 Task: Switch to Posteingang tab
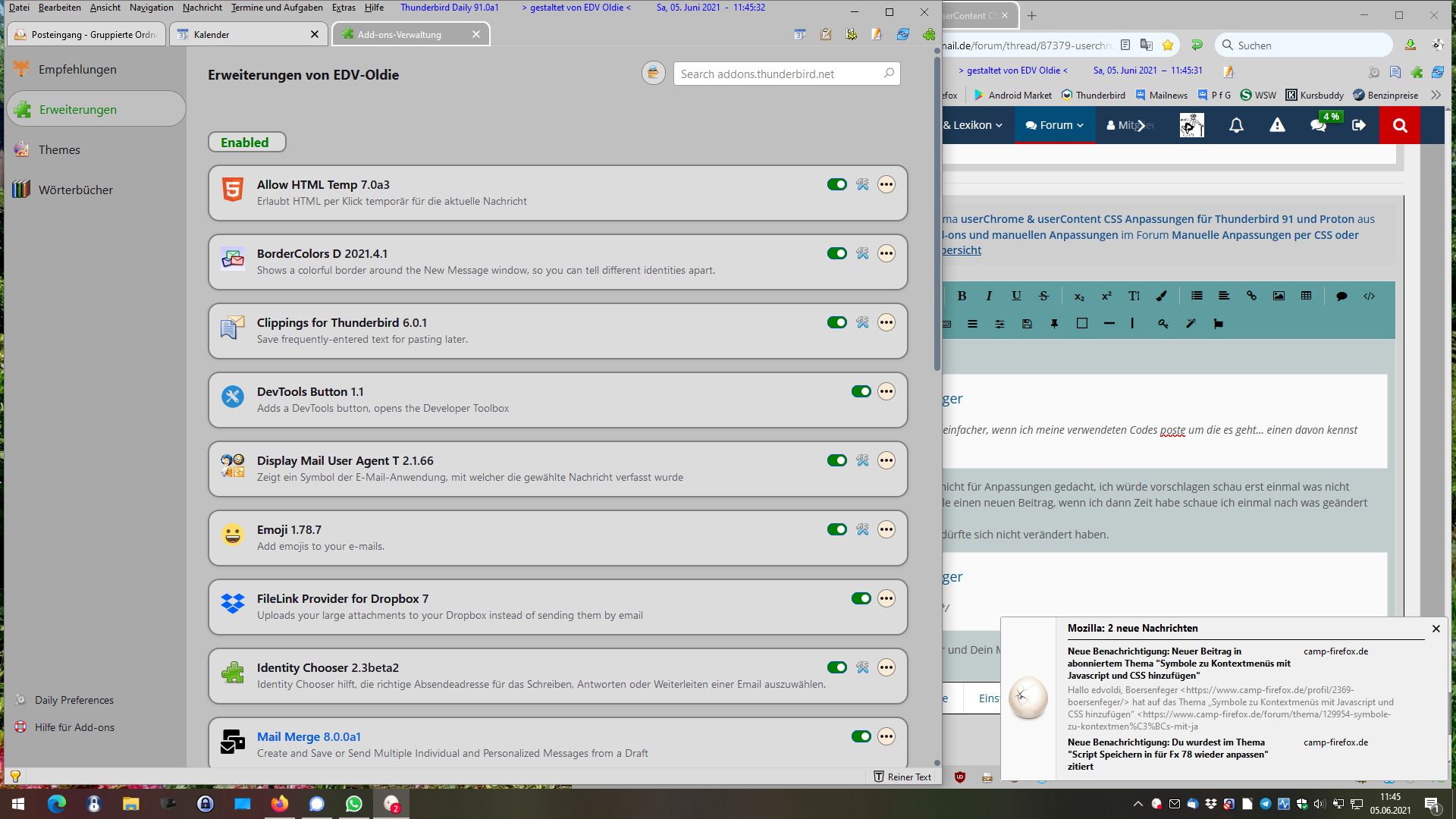pyautogui.click(x=86, y=34)
